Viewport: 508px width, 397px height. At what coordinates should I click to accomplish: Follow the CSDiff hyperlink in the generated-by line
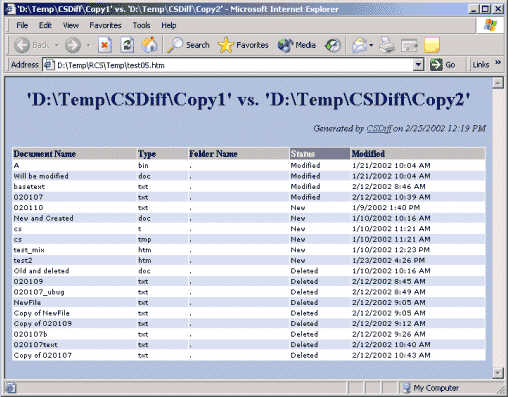pyautogui.click(x=379, y=128)
